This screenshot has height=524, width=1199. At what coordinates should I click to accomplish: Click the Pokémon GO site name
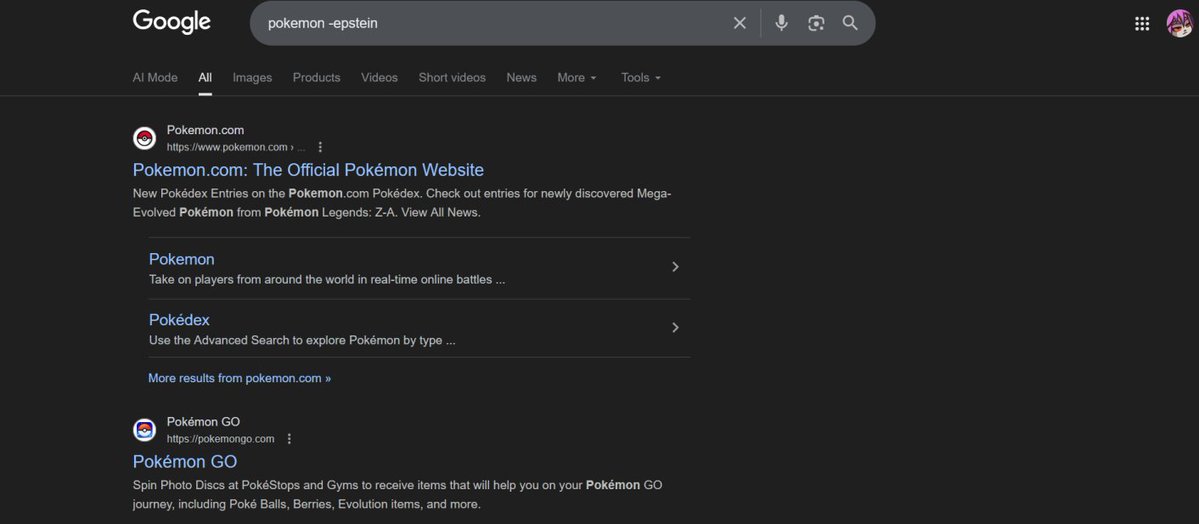203,421
